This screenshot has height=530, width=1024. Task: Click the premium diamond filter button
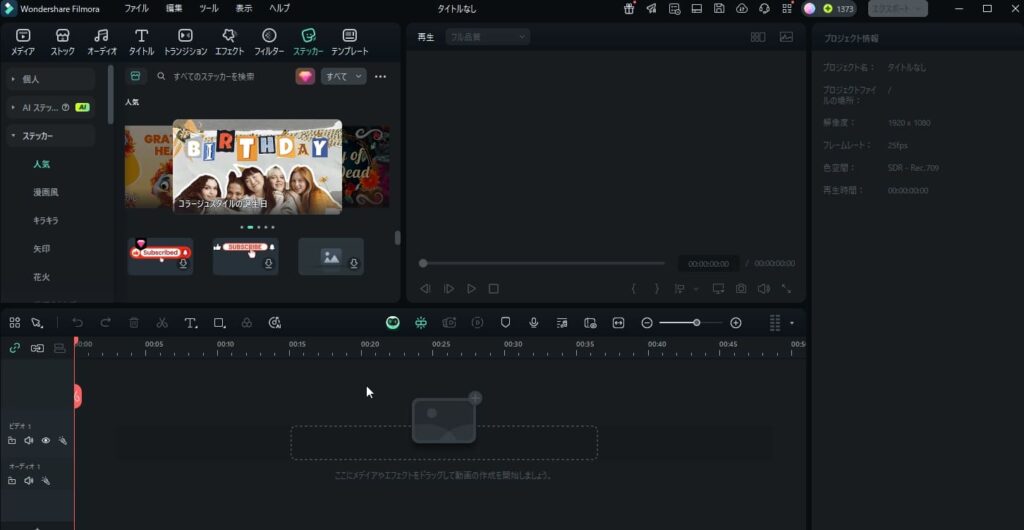[305, 76]
